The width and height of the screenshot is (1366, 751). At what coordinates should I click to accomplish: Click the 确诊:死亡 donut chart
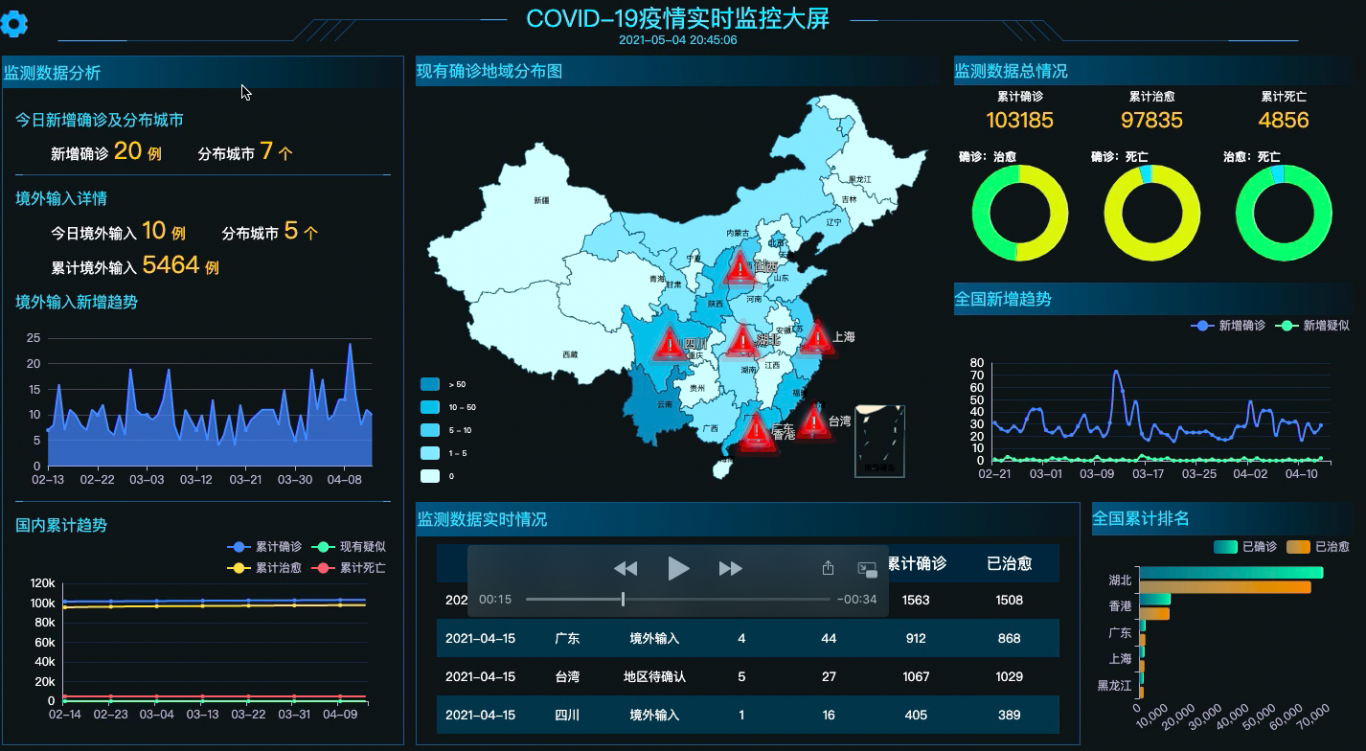tap(1152, 213)
